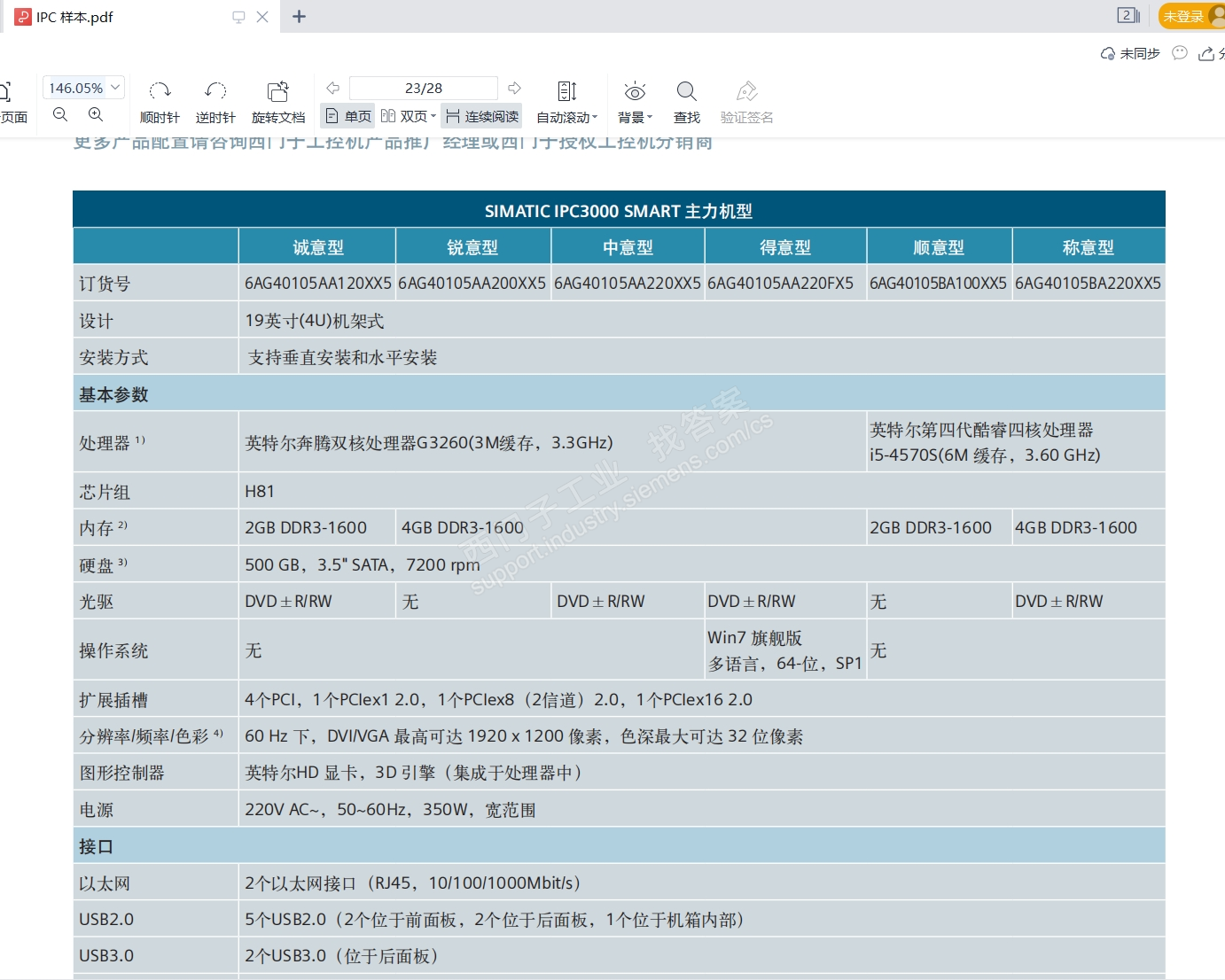Click the tab display mode icon beside the tab close button
Screen dimensions: 1225x980
238,17
